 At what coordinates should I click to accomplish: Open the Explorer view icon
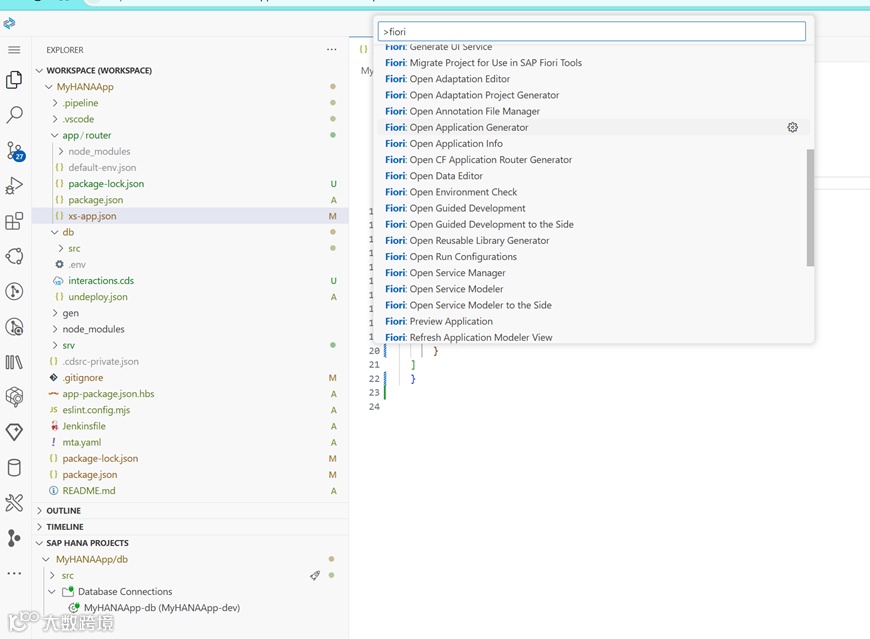point(14,80)
